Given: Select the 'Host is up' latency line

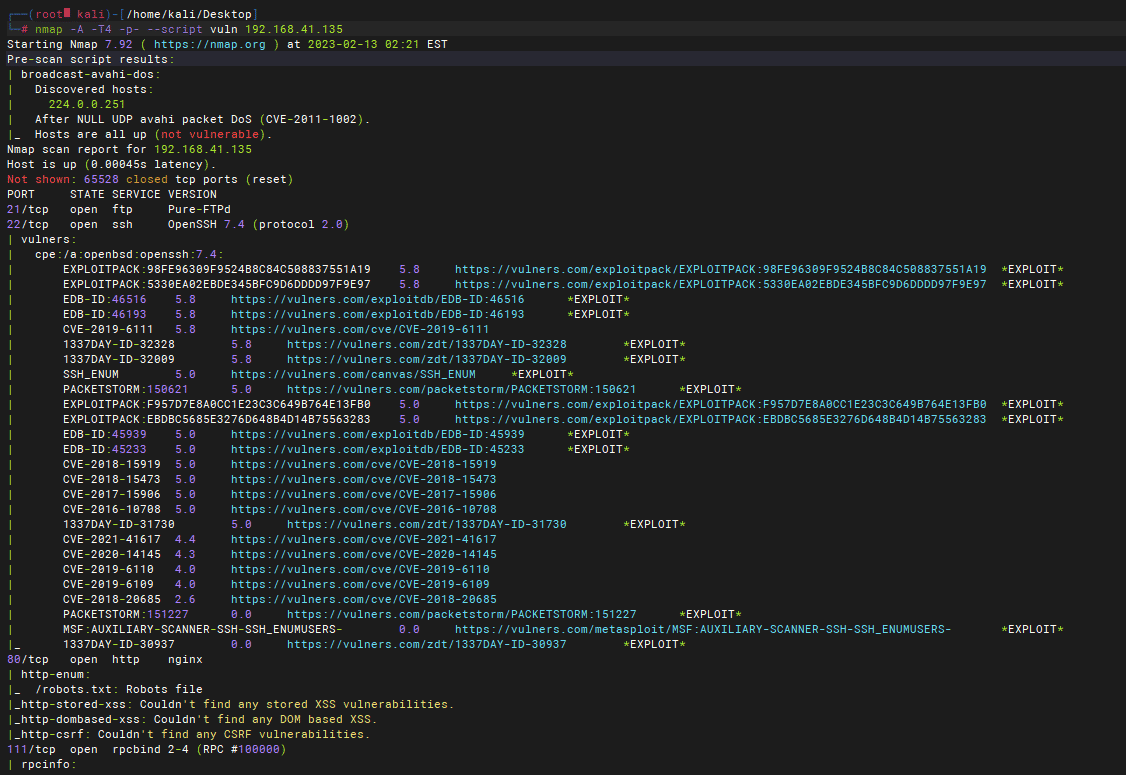Looking at the screenshot, I should coord(111,165).
